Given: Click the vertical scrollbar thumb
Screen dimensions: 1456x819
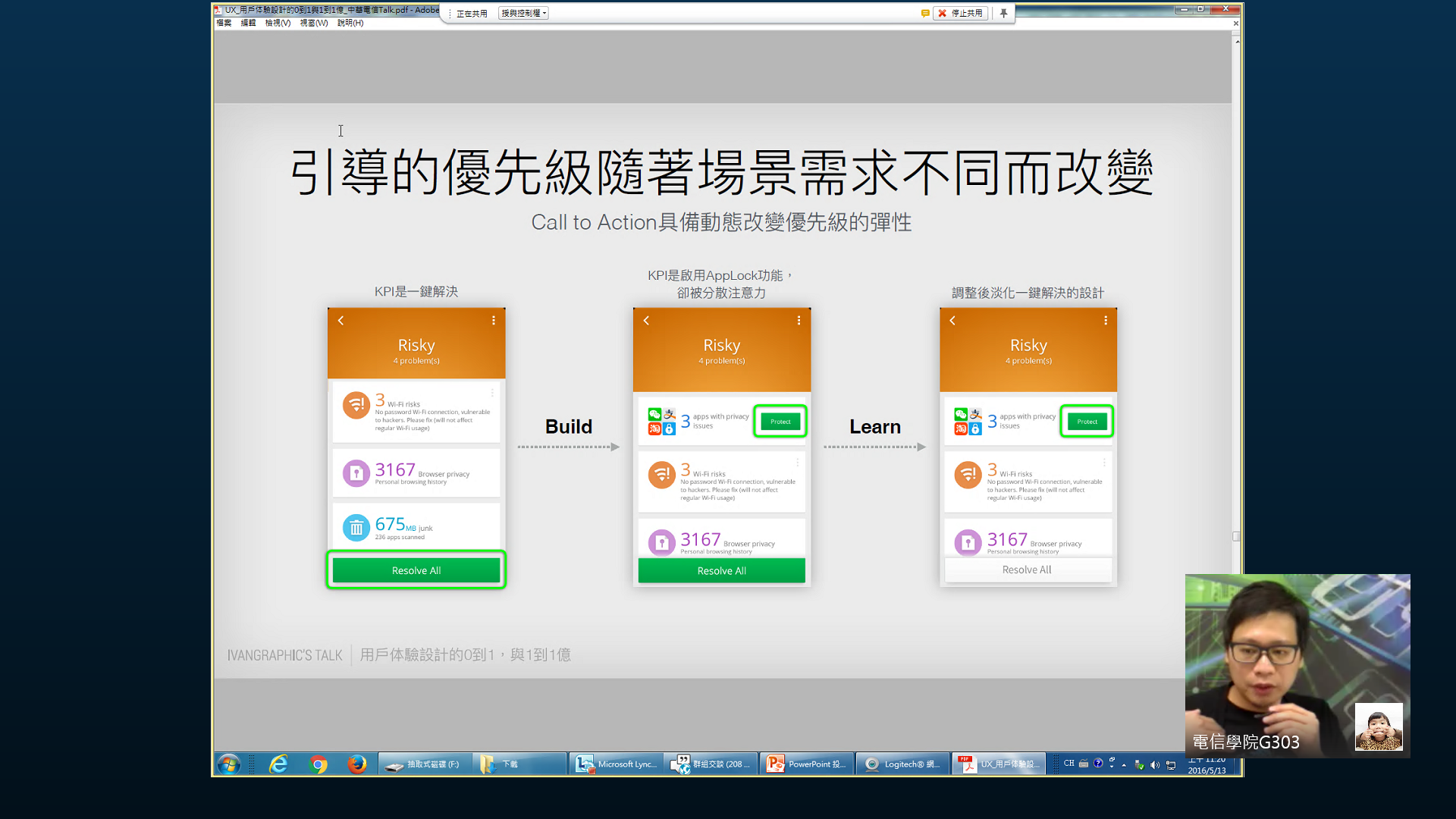Looking at the screenshot, I should [1236, 536].
